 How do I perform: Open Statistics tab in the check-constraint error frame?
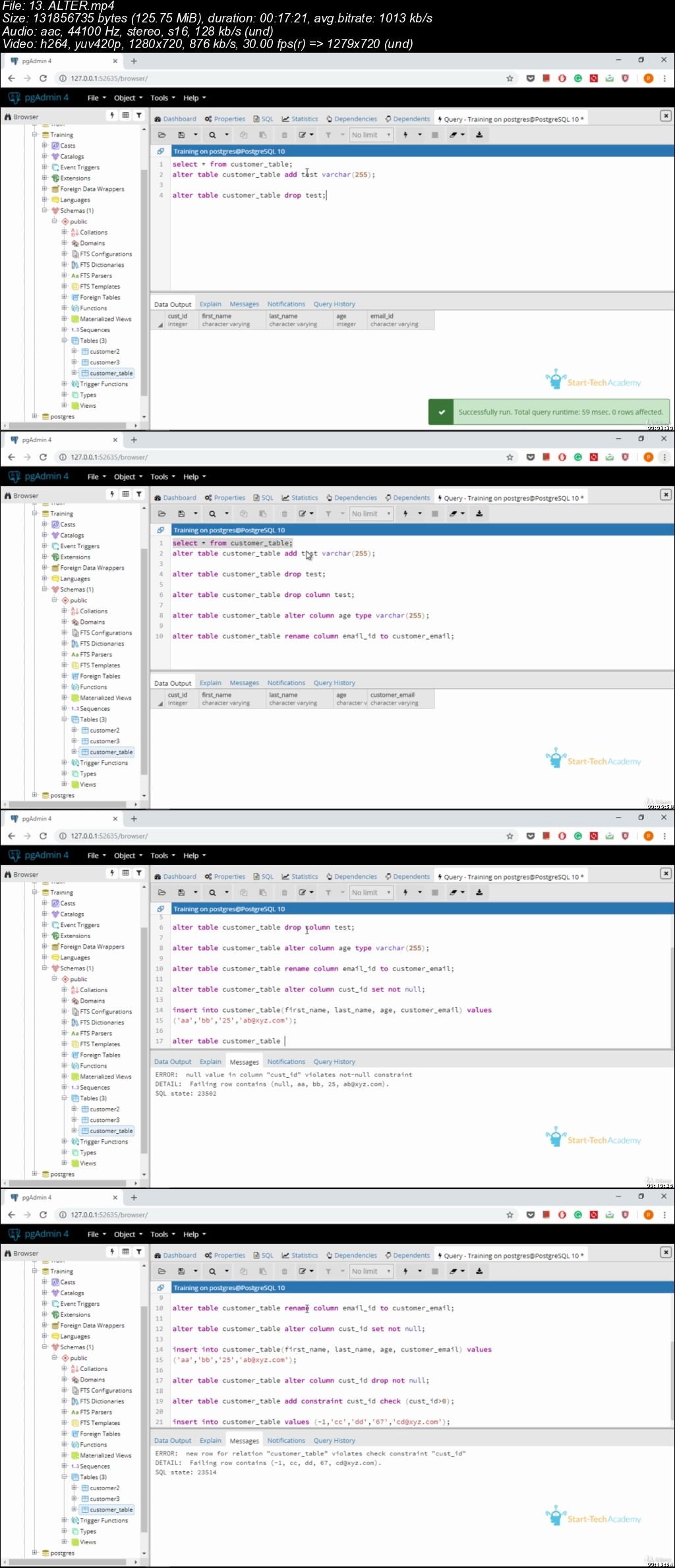coord(300,1256)
